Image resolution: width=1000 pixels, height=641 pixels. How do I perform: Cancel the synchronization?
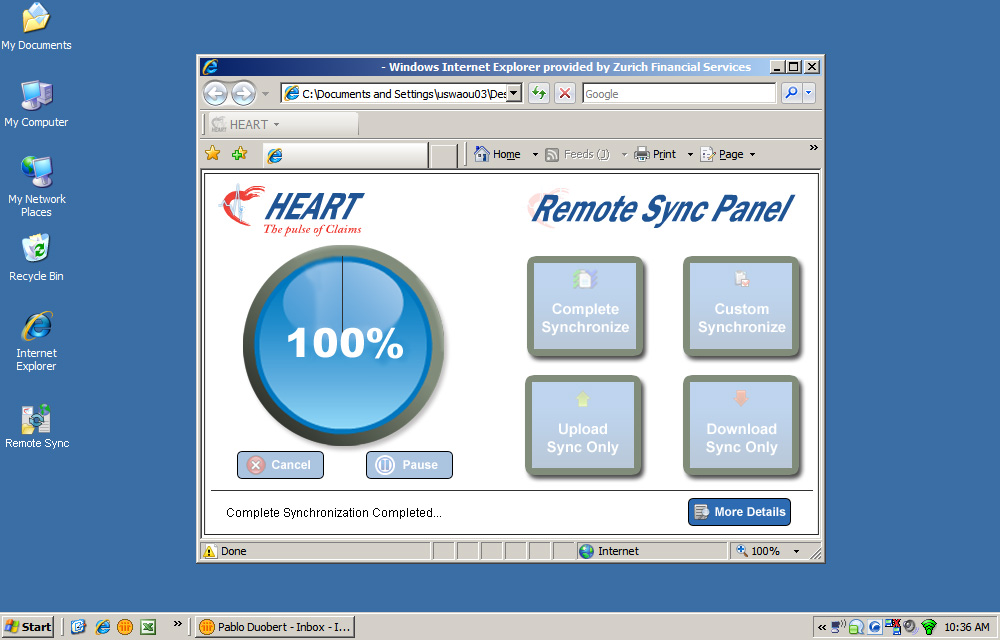(280, 465)
